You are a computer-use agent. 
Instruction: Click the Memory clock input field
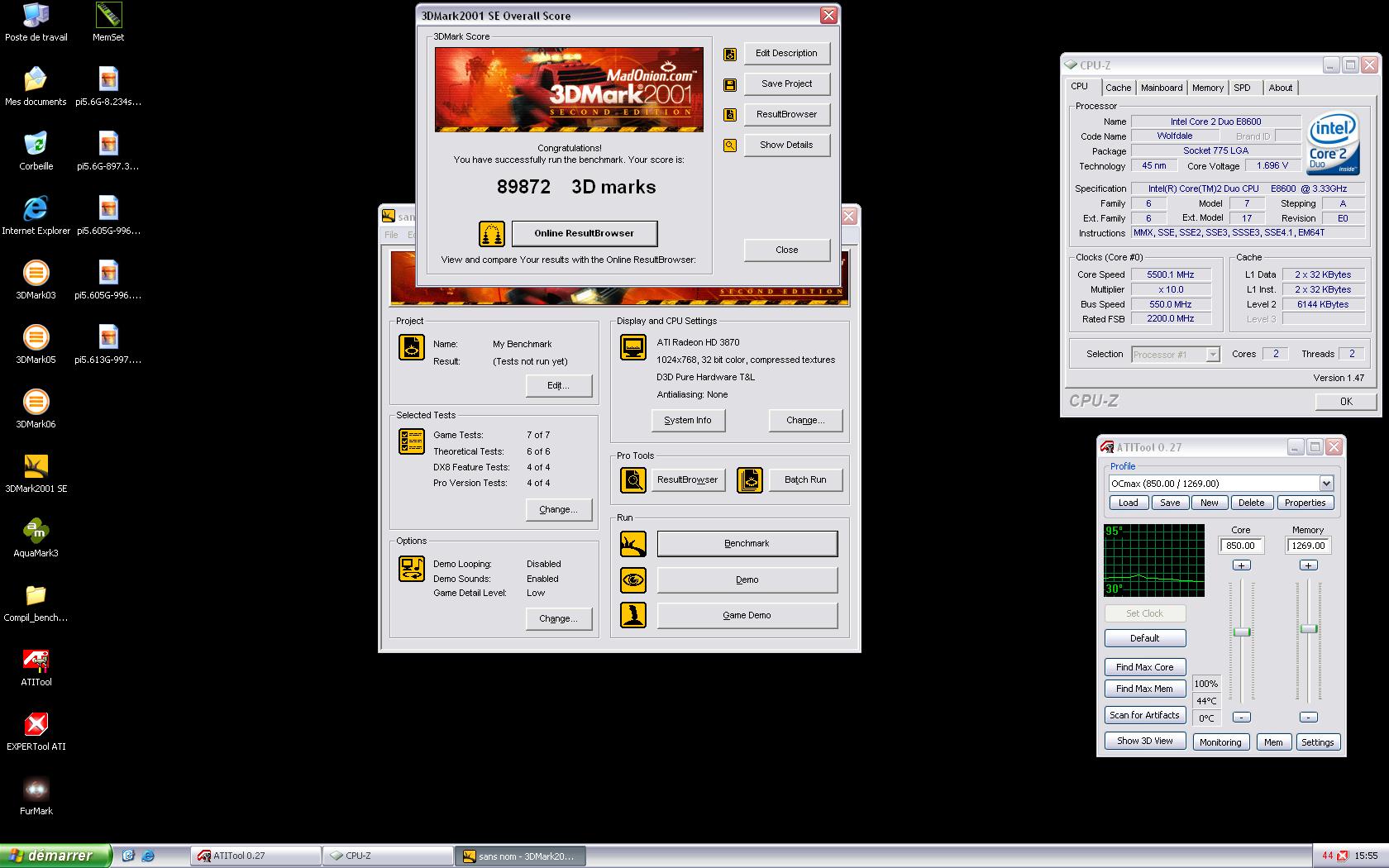(x=1308, y=546)
